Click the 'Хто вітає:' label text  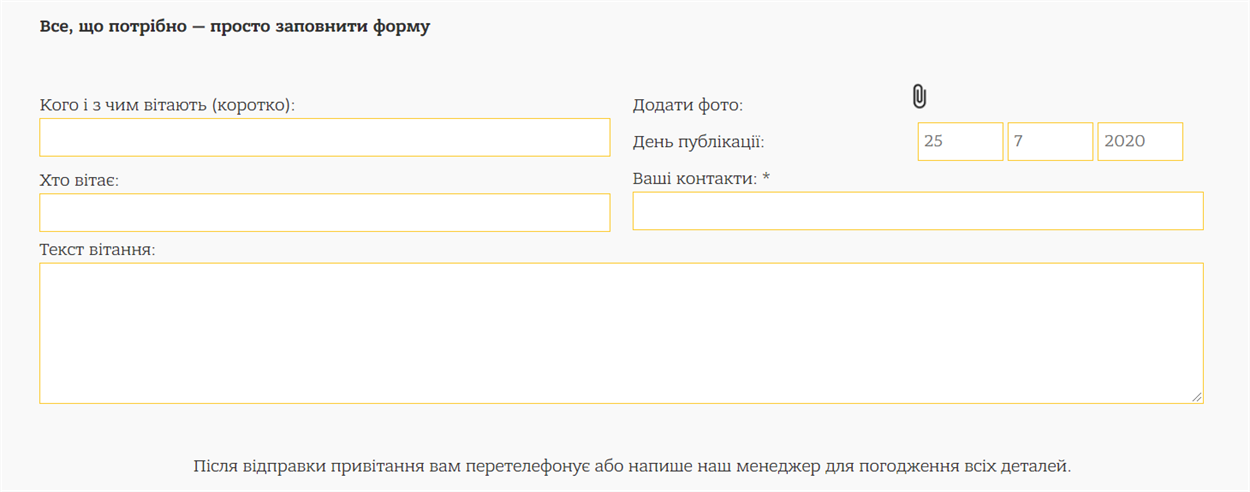[79, 180]
